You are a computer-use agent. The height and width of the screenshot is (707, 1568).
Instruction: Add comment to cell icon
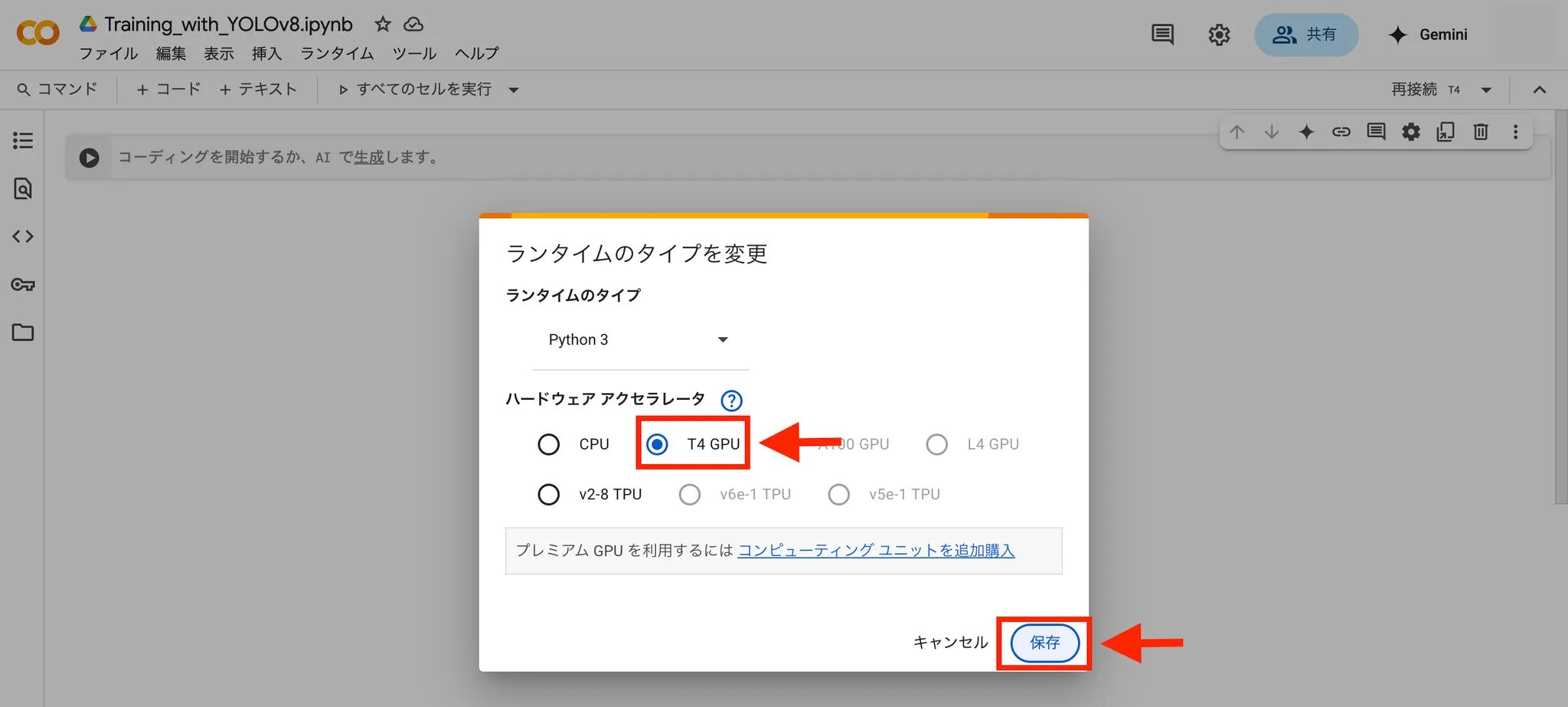[1376, 132]
